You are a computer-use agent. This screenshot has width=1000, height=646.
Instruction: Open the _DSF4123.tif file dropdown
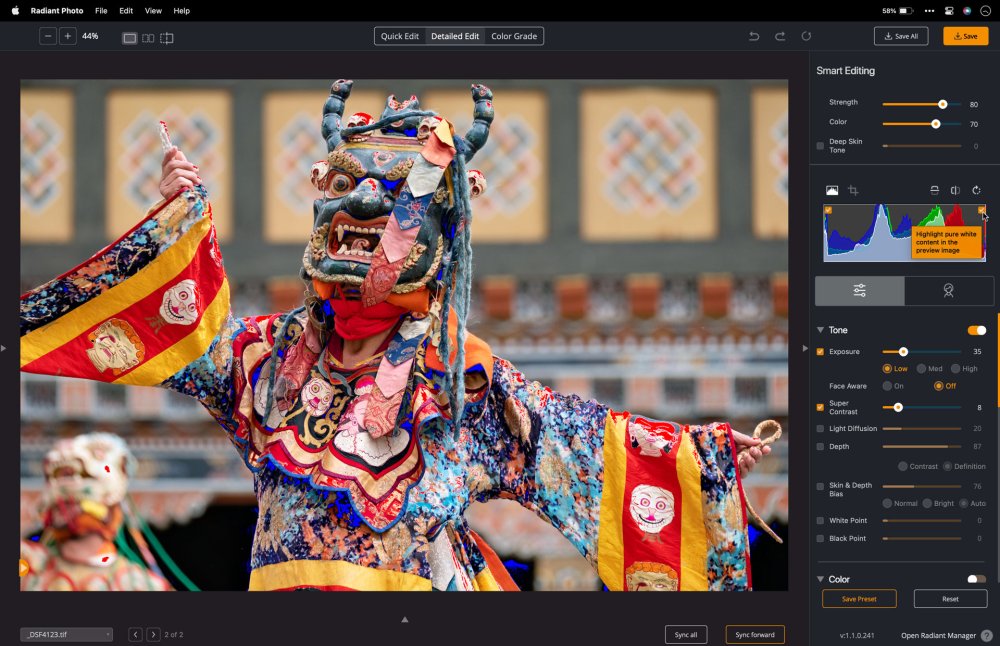(66, 634)
